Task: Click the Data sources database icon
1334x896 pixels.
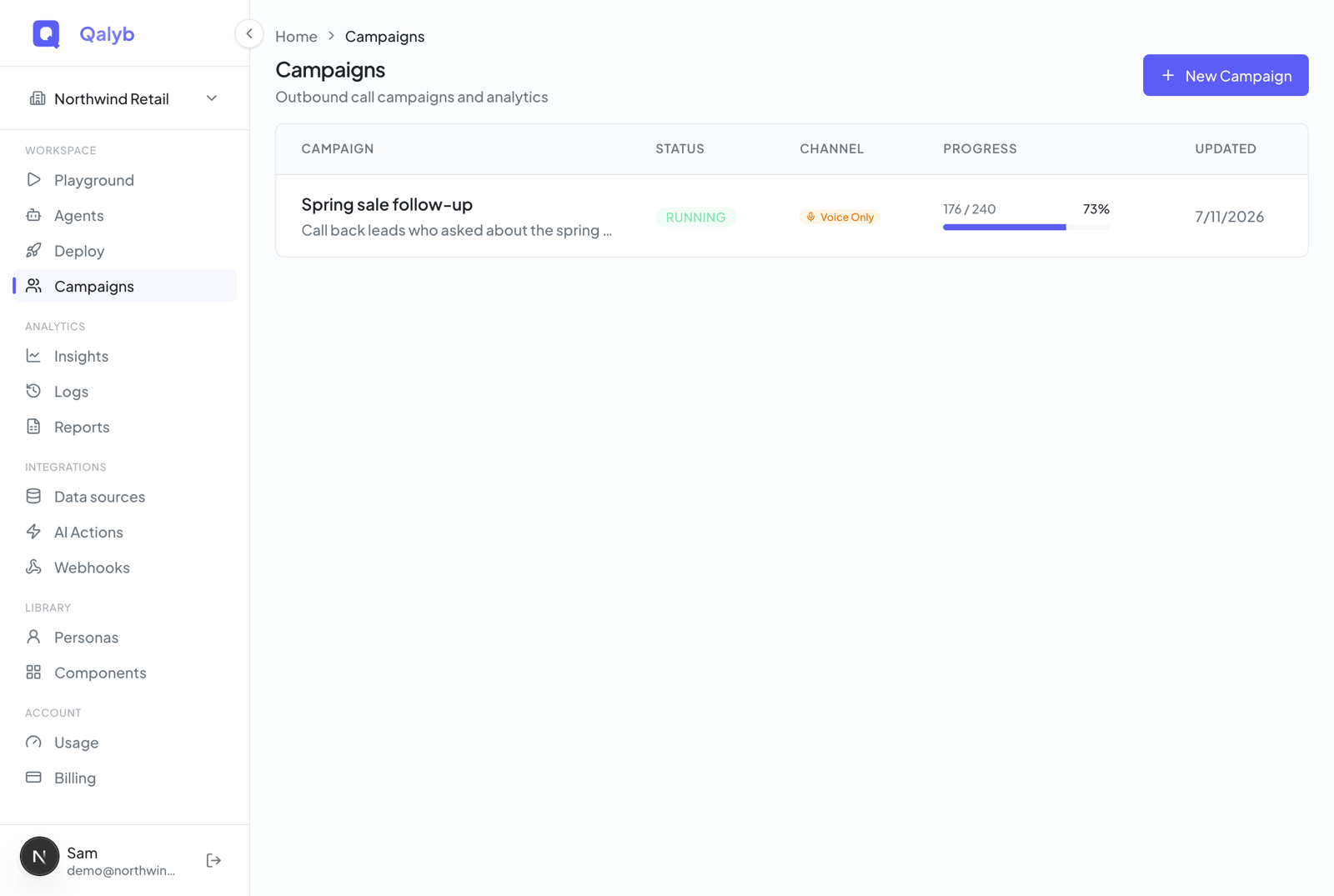Action: pyautogui.click(x=33, y=496)
